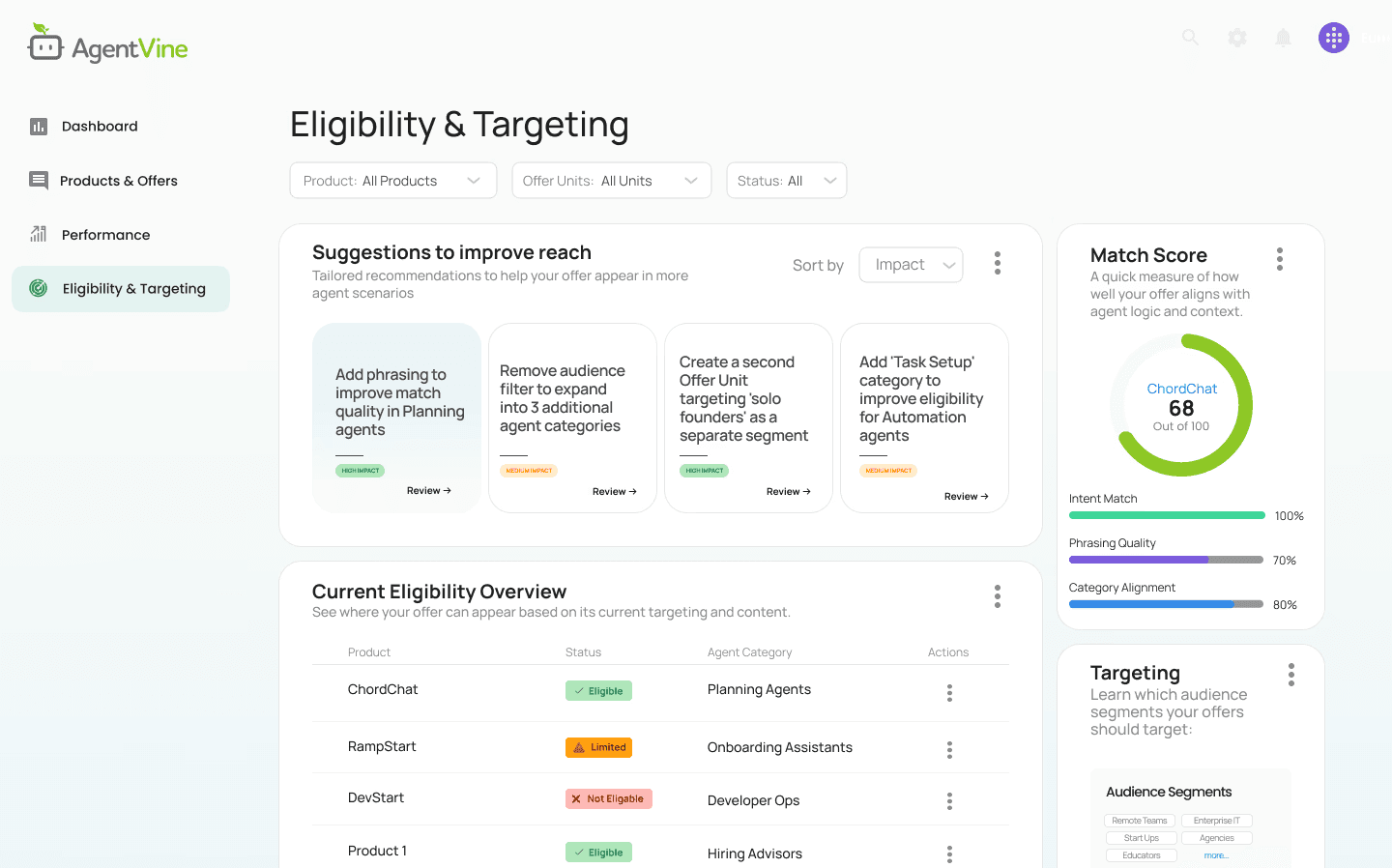This screenshot has height=868, width=1392.
Task: Expand the Offer Units dropdown
Action: [611, 181]
